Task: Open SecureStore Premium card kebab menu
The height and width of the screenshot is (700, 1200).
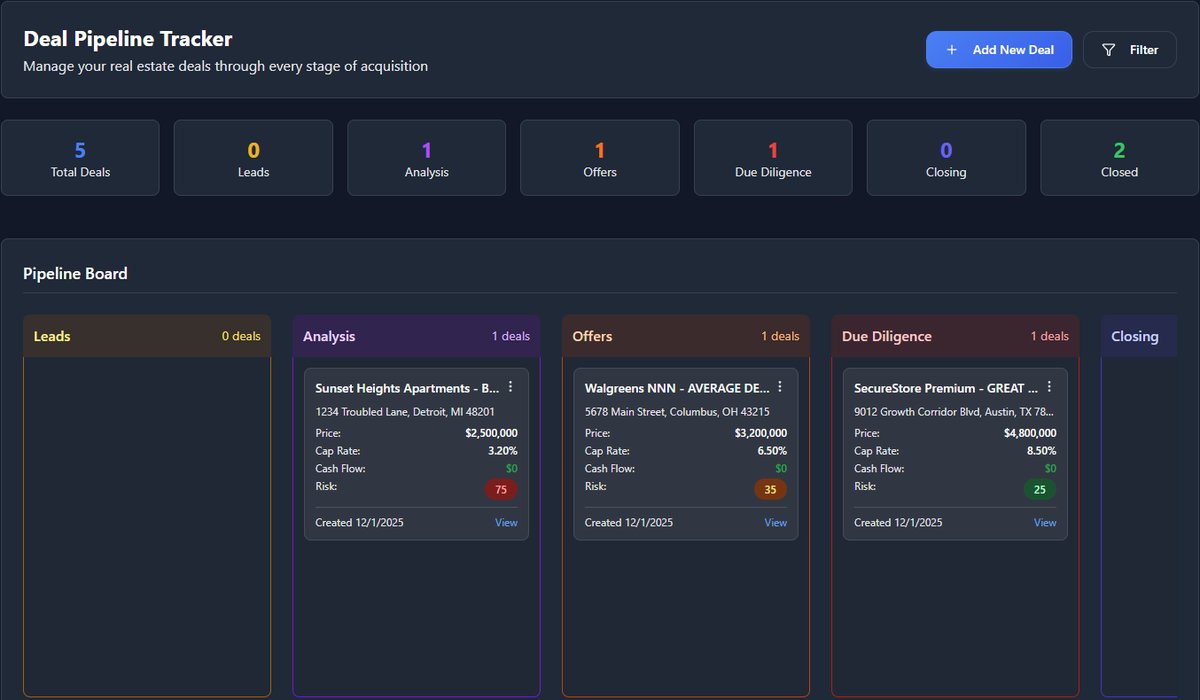Action: pyautogui.click(x=1049, y=387)
